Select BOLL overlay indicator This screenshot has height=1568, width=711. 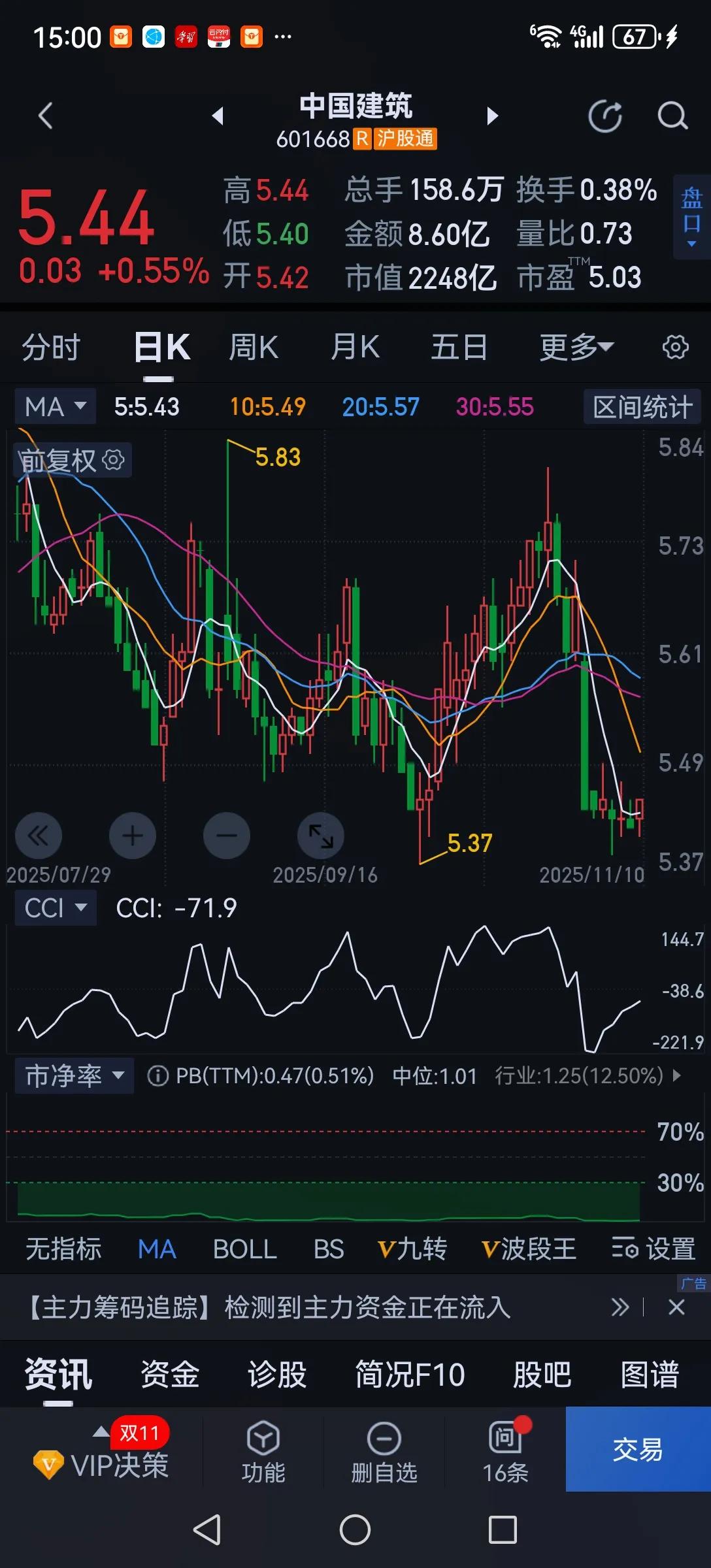(245, 1249)
